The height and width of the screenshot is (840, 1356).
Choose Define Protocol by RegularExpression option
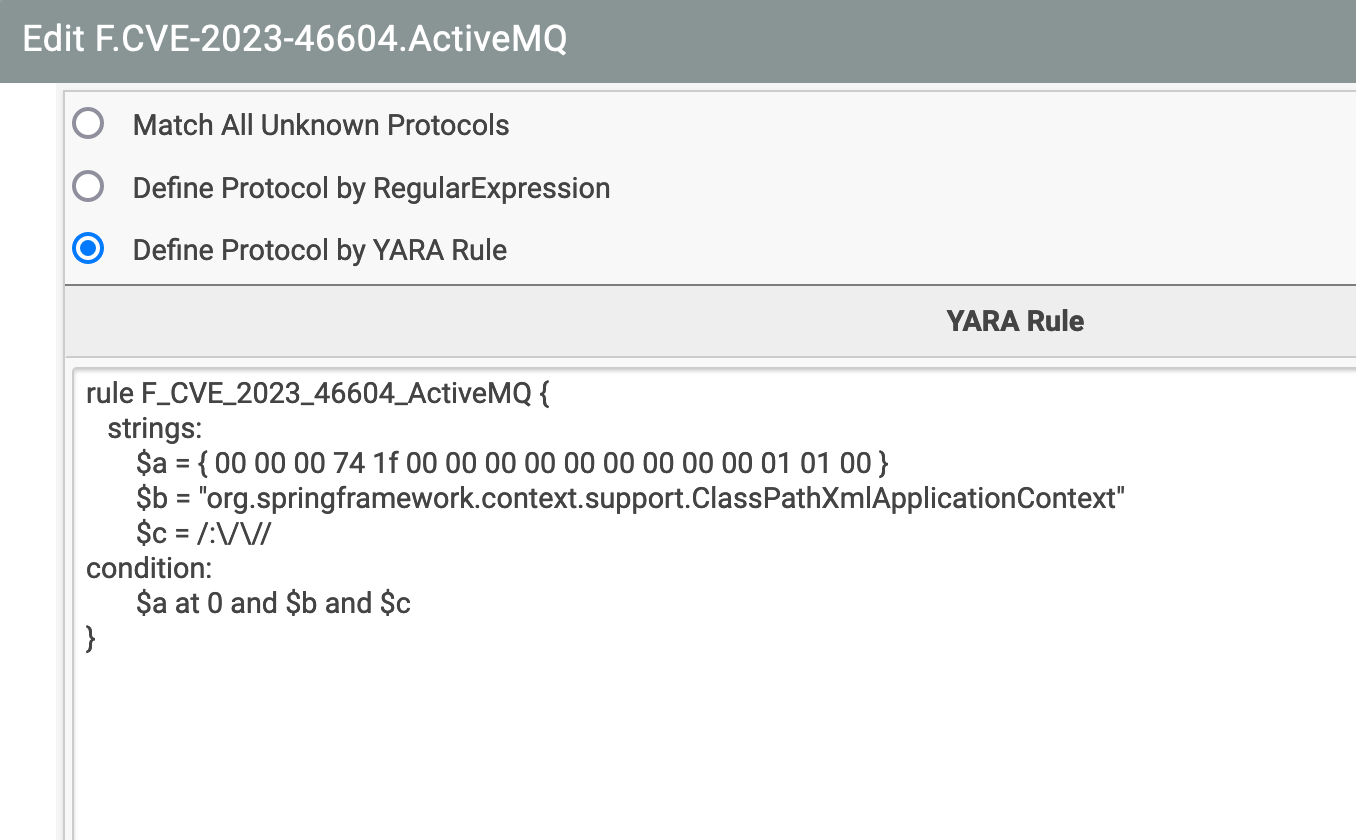pos(88,186)
